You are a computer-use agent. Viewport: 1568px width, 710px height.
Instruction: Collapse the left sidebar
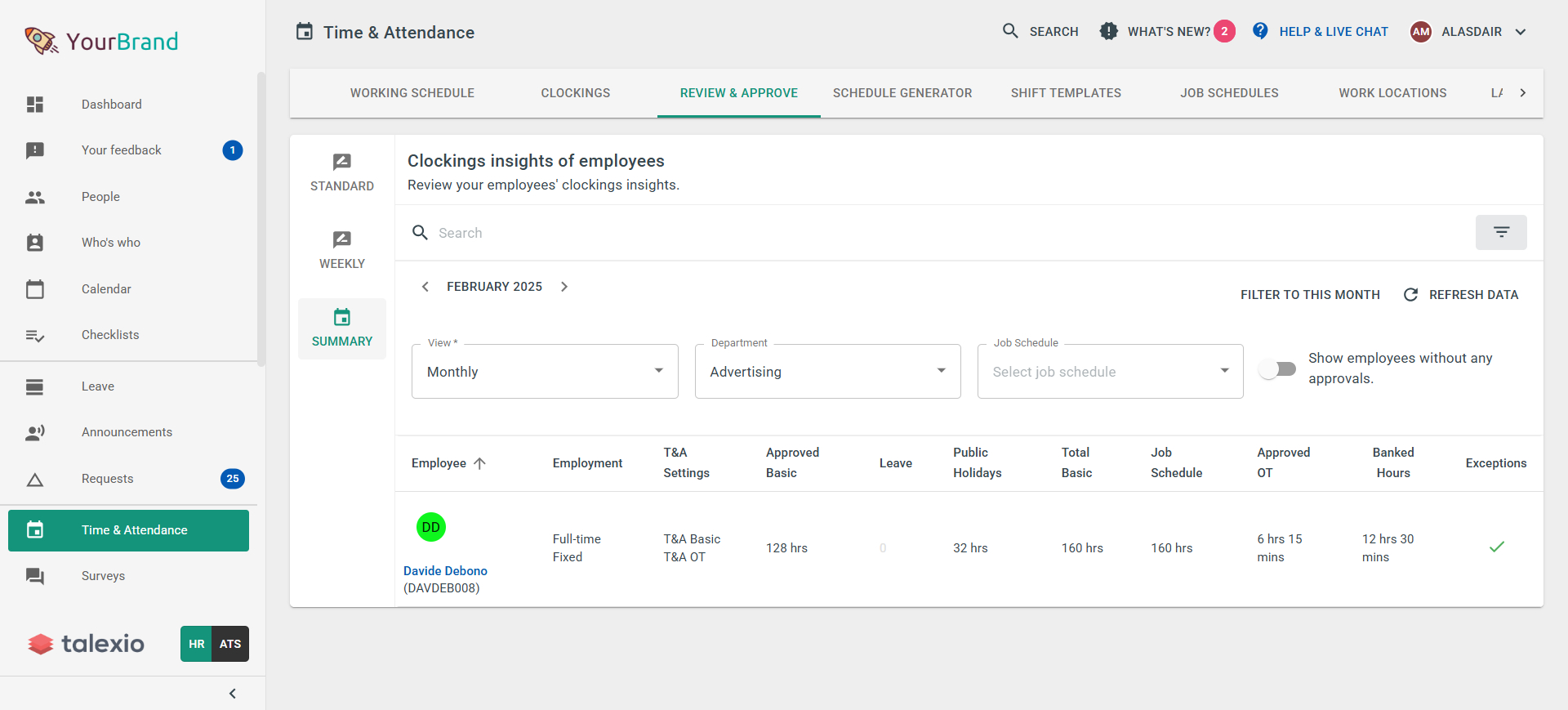233,694
